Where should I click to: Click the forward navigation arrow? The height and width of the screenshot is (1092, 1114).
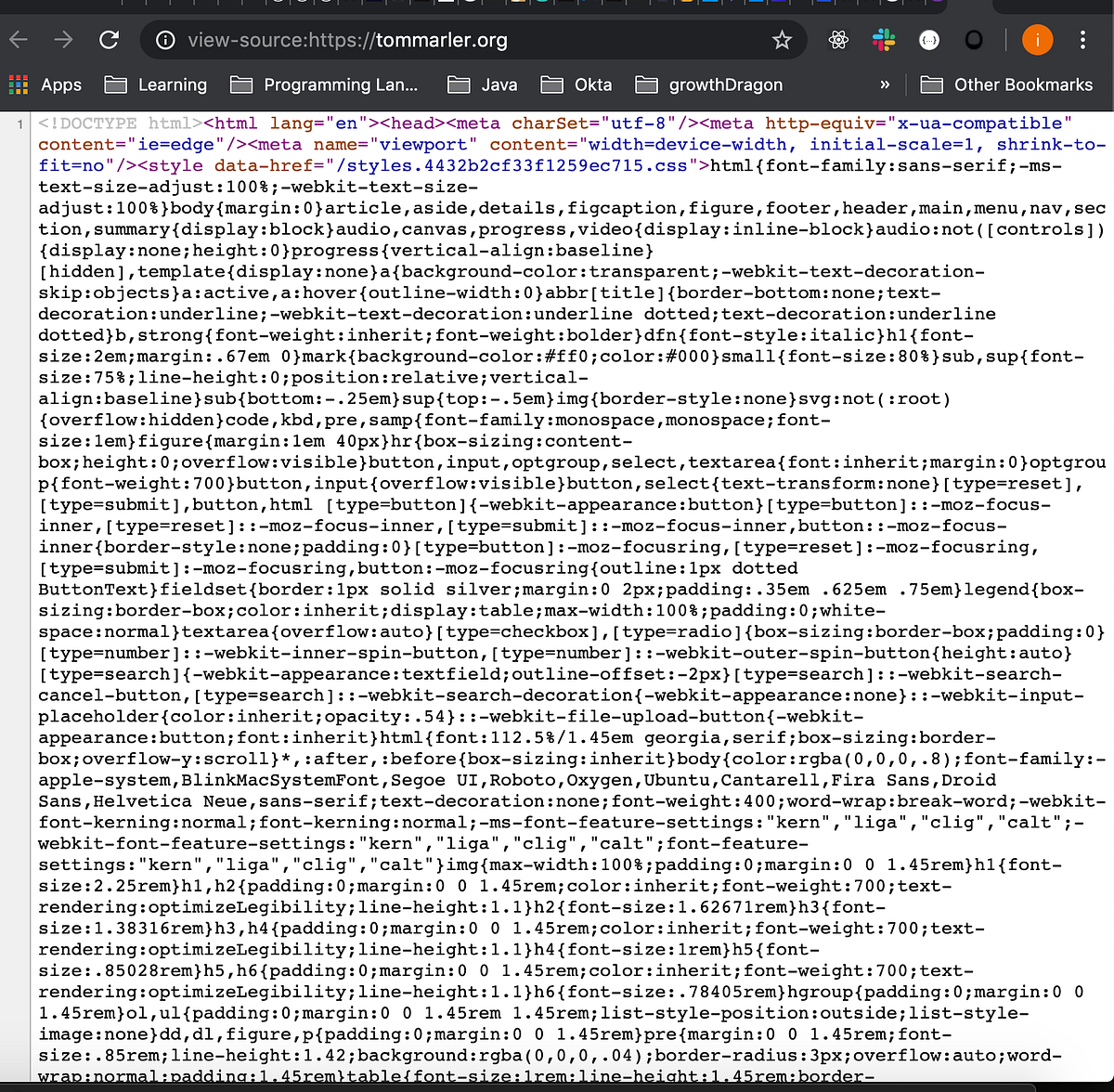61,40
